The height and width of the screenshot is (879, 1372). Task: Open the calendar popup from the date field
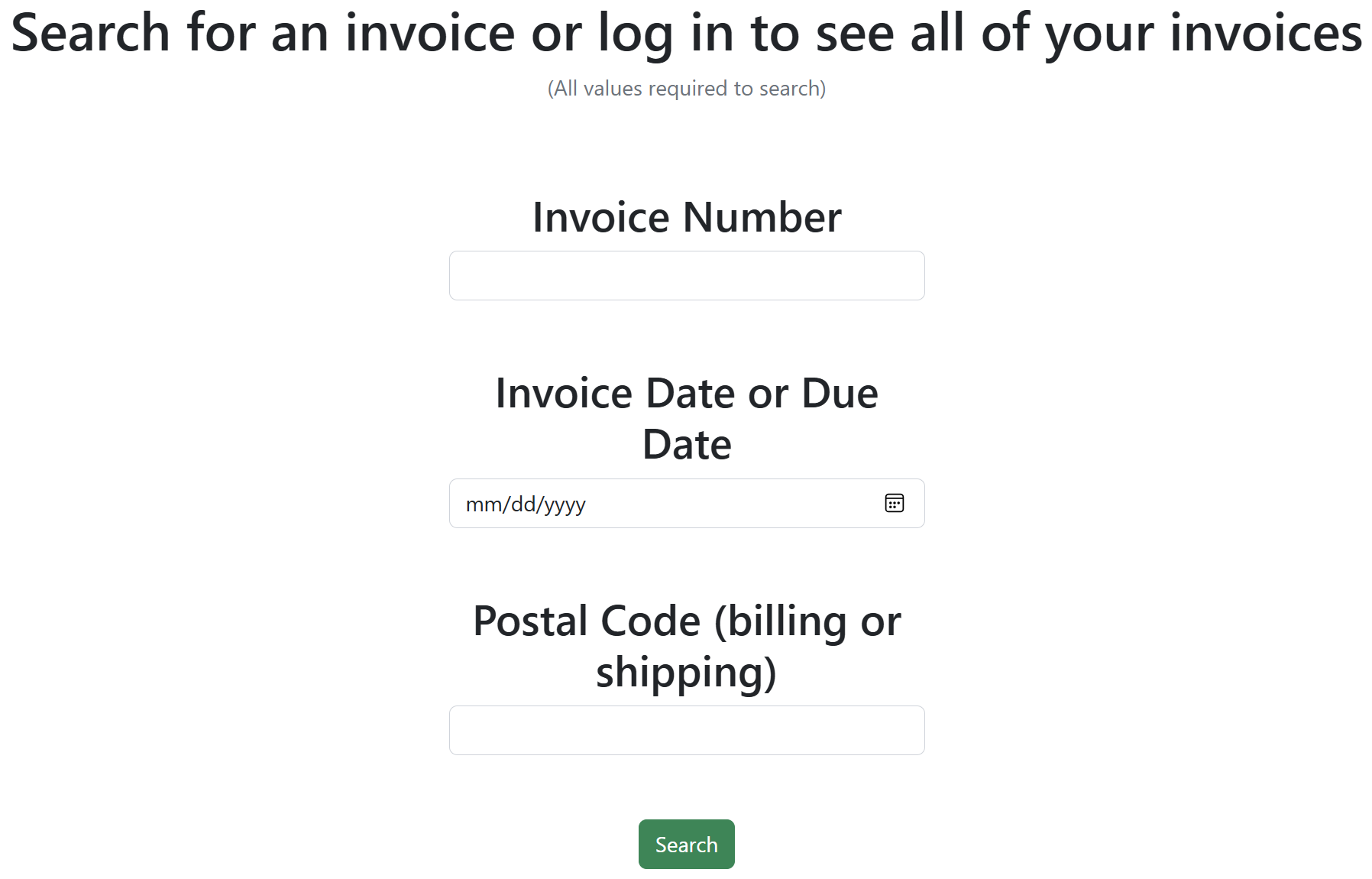[x=895, y=503]
